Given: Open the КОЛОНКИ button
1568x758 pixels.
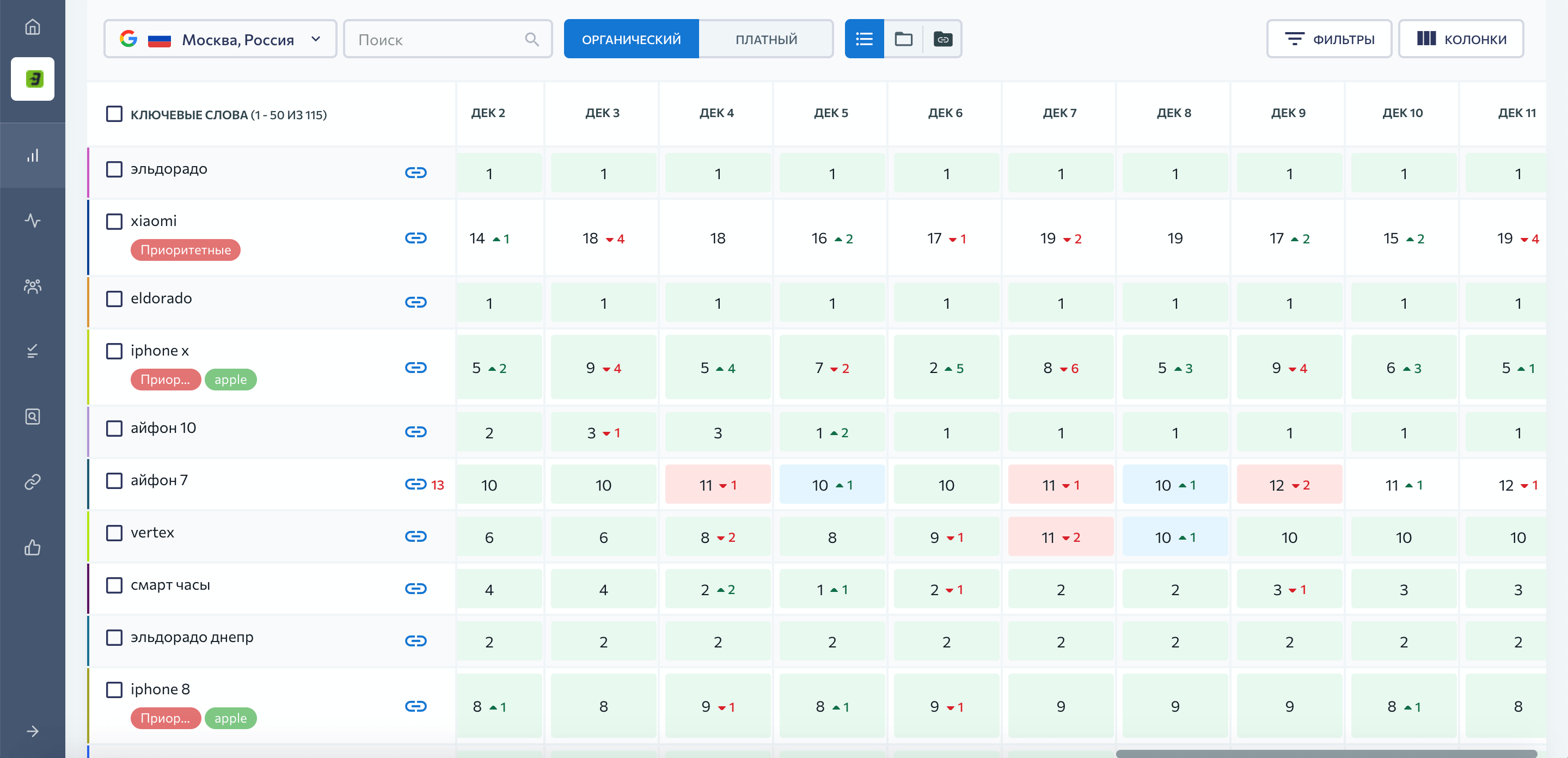Looking at the screenshot, I should pos(1461,40).
